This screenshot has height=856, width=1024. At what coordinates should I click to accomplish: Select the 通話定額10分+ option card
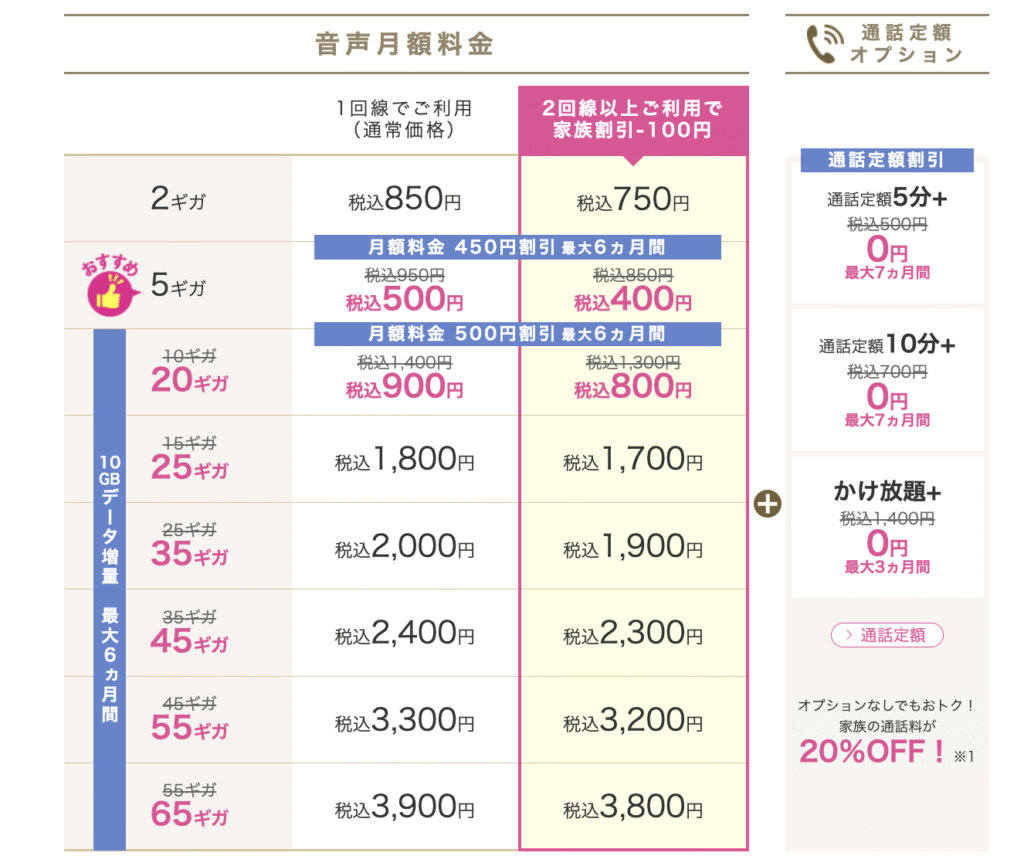click(887, 380)
